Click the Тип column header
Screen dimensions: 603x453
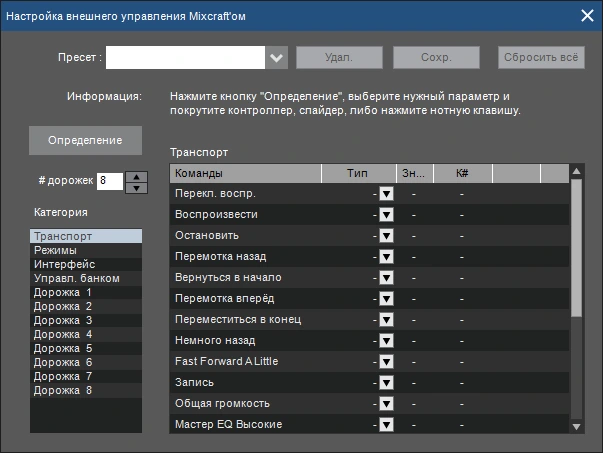point(359,173)
